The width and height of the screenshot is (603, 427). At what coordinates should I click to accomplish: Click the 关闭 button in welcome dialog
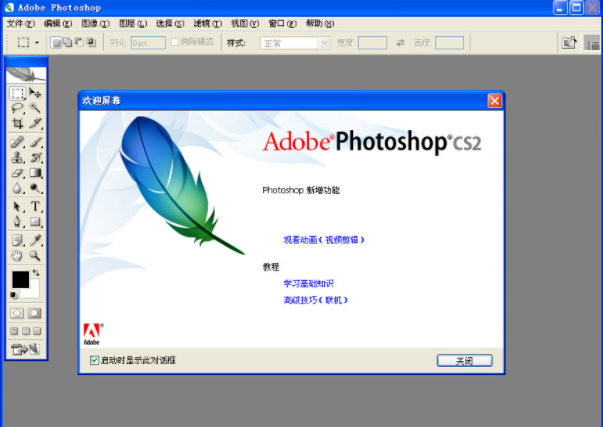[x=465, y=361]
